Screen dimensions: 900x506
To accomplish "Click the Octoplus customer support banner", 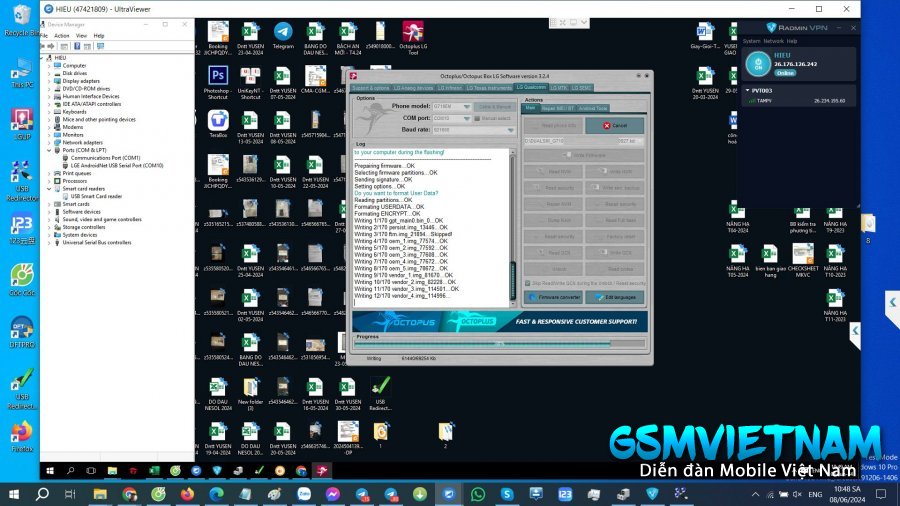I will click(x=500, y=322).
